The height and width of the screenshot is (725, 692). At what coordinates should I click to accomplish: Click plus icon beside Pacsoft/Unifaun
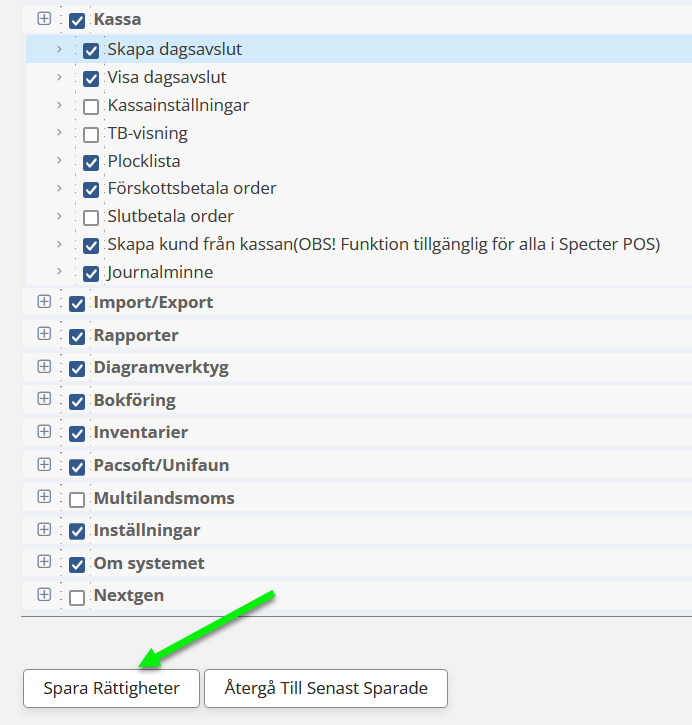pos(44,464)
